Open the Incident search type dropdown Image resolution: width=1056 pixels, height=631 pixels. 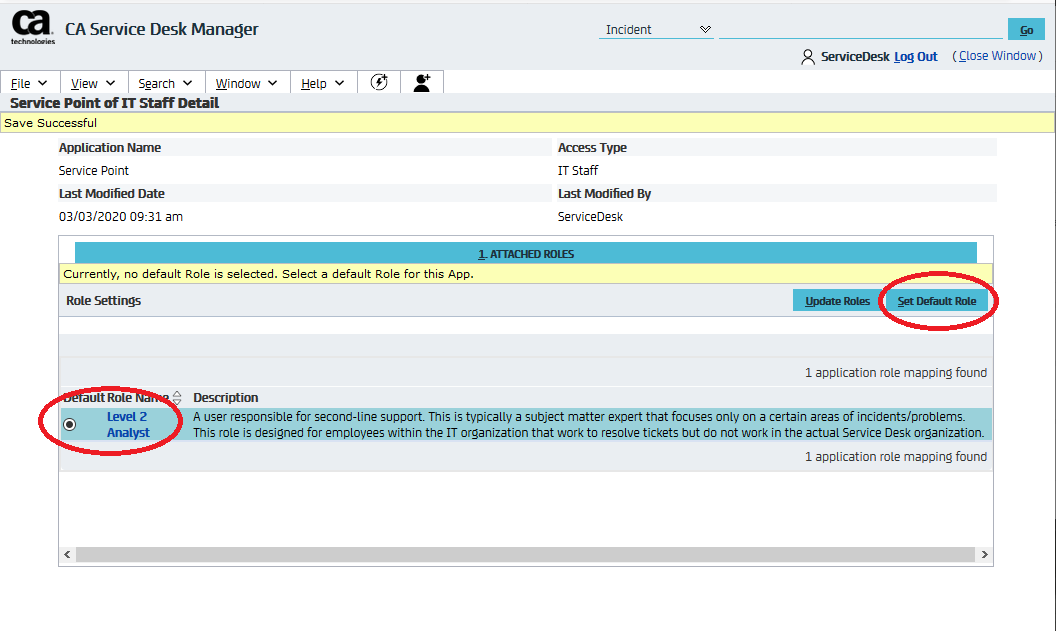656,30
